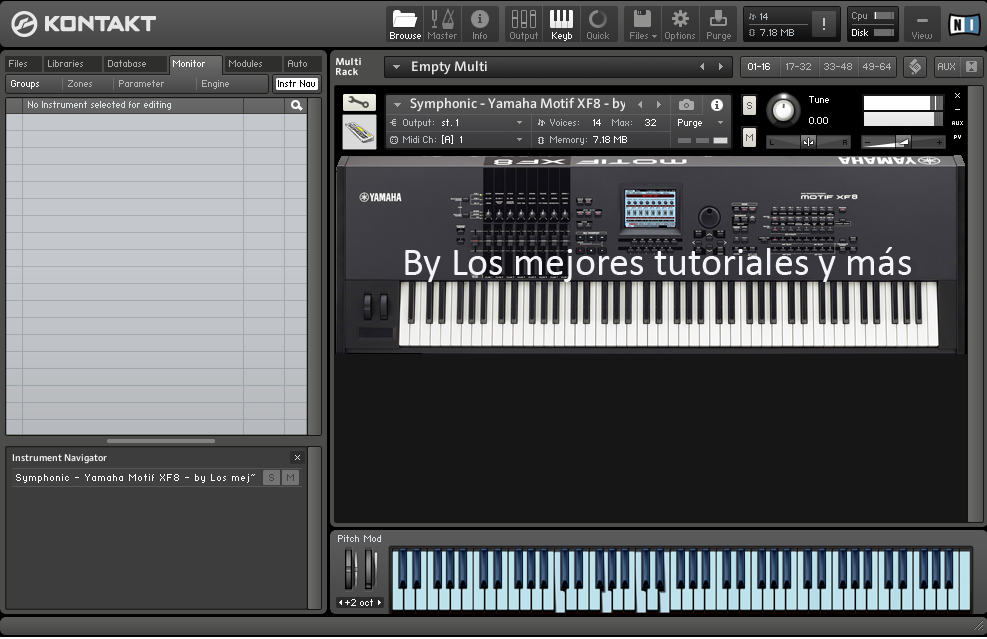Shift keyboard octave down arrow
The image size is (987, 639).
click(x=341, y=602)
